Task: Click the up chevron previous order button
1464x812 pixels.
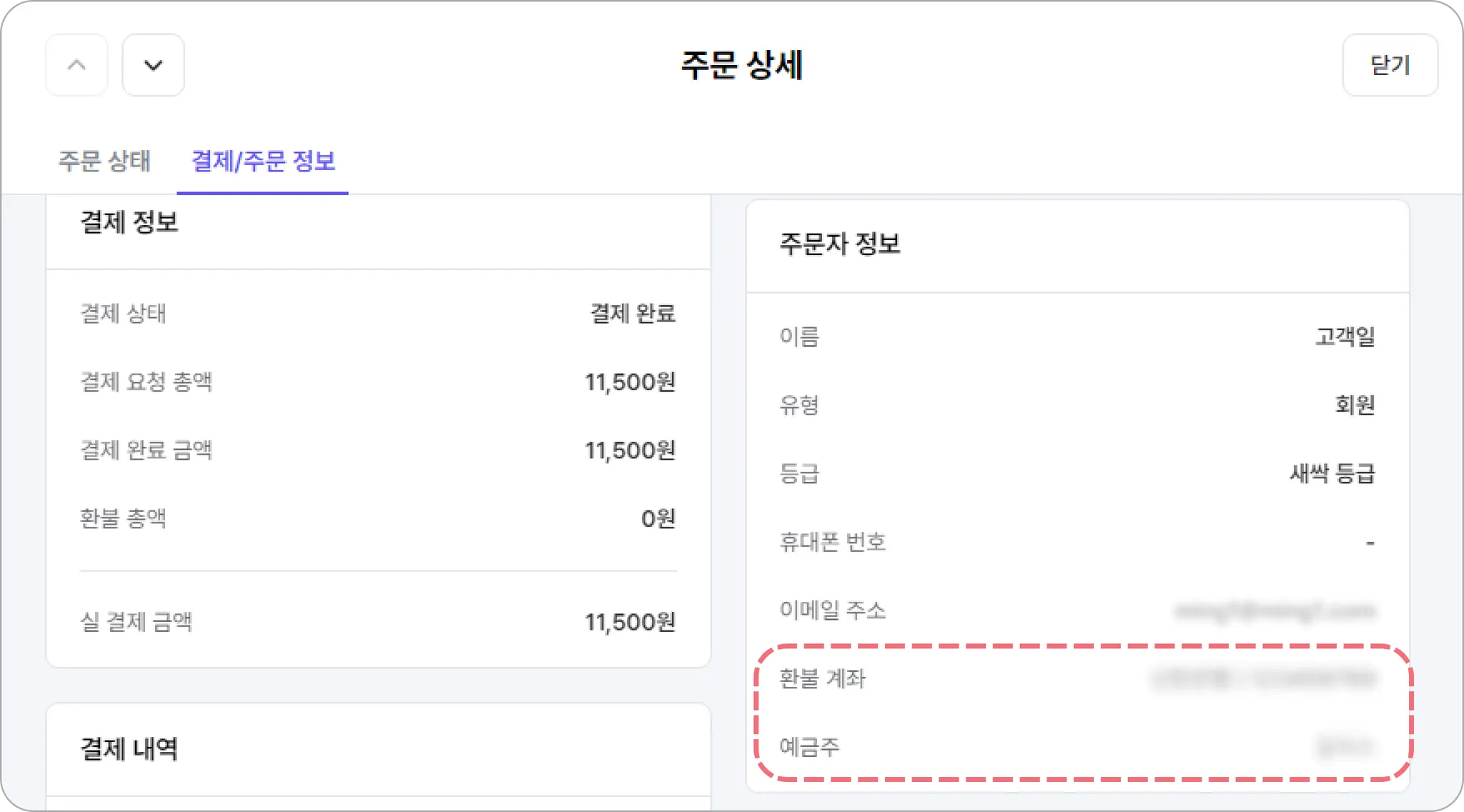Action: tap(76, 65)
